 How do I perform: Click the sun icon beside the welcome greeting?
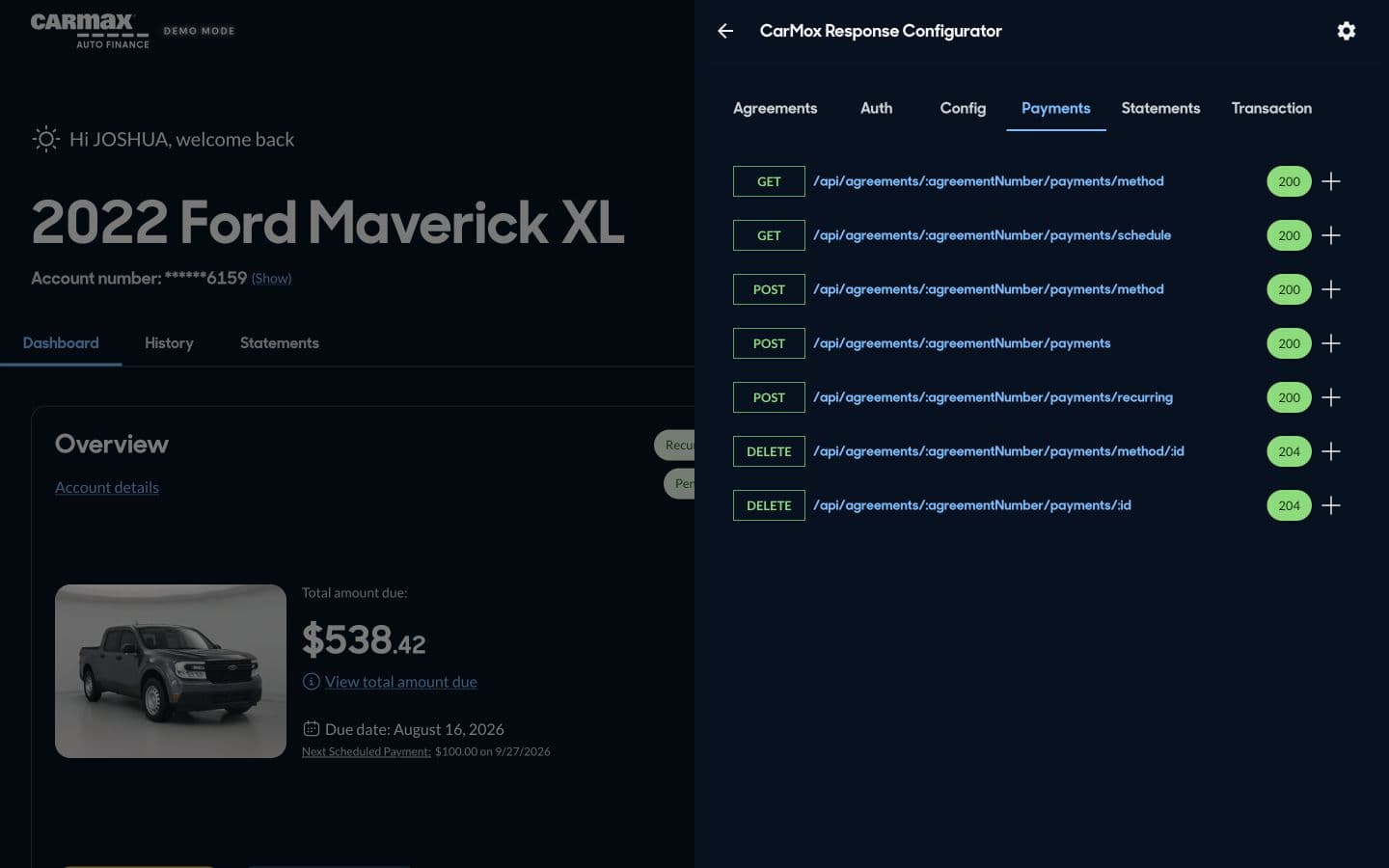(45, 140)
